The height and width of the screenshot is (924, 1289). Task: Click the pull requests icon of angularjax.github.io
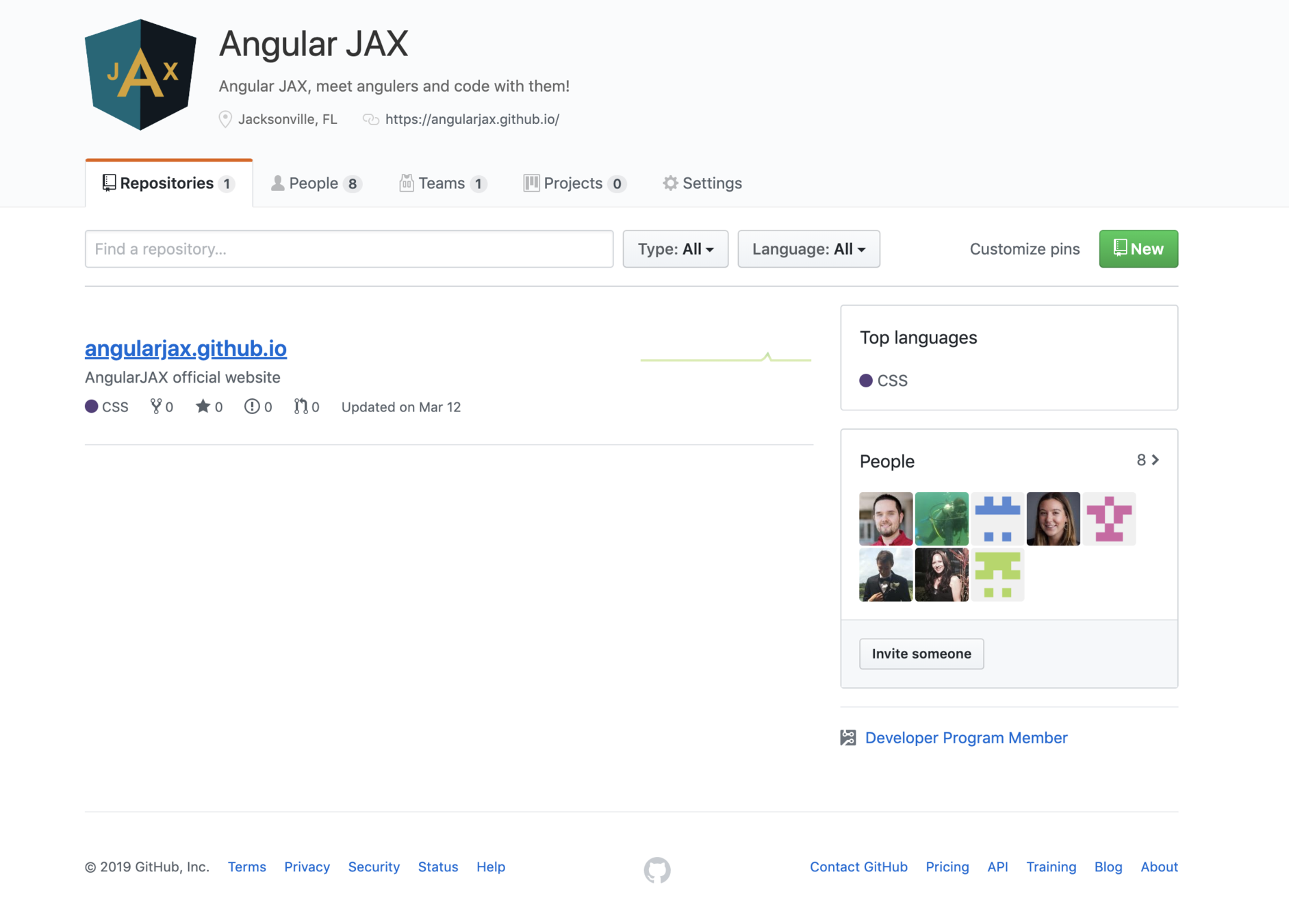click(301, 407)
